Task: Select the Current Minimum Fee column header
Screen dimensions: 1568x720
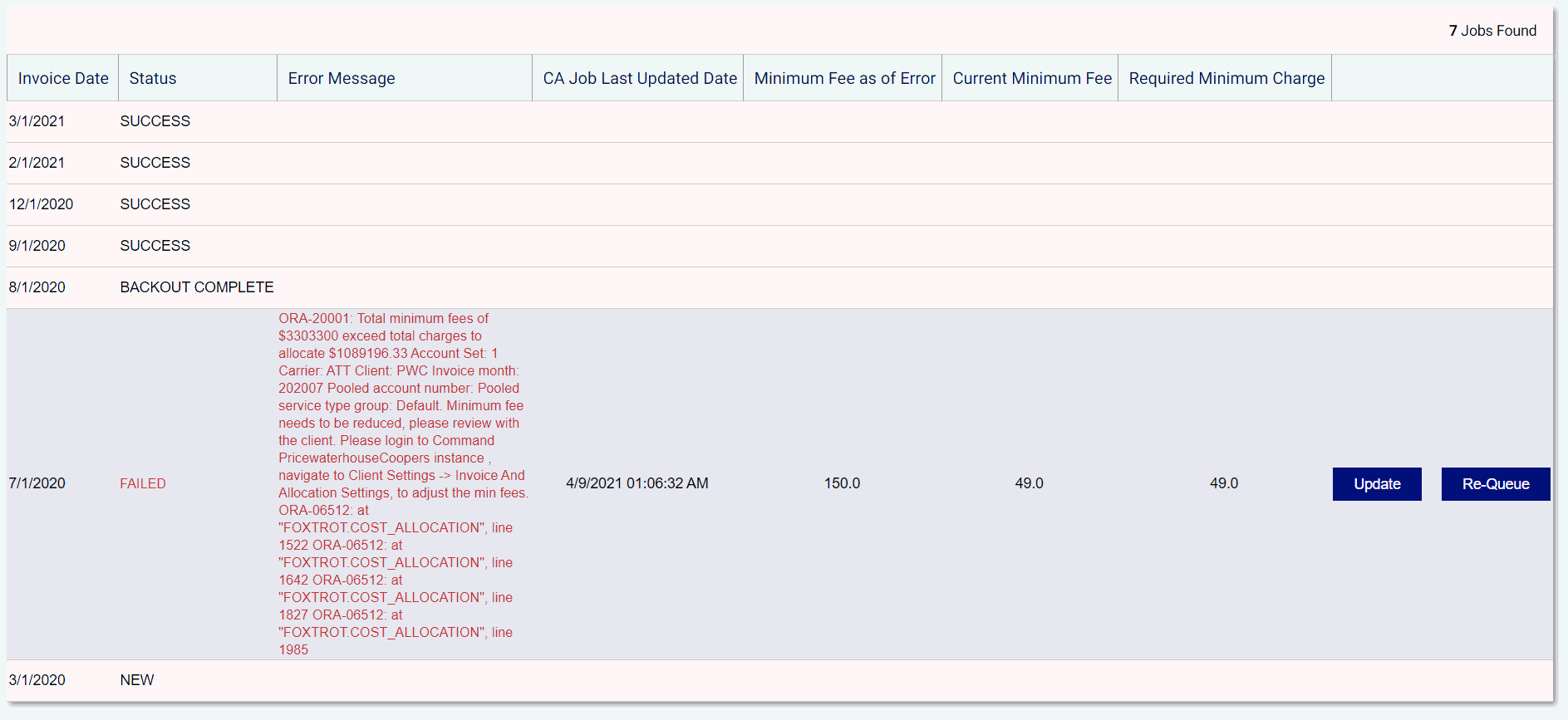Action: point(1031,78)
